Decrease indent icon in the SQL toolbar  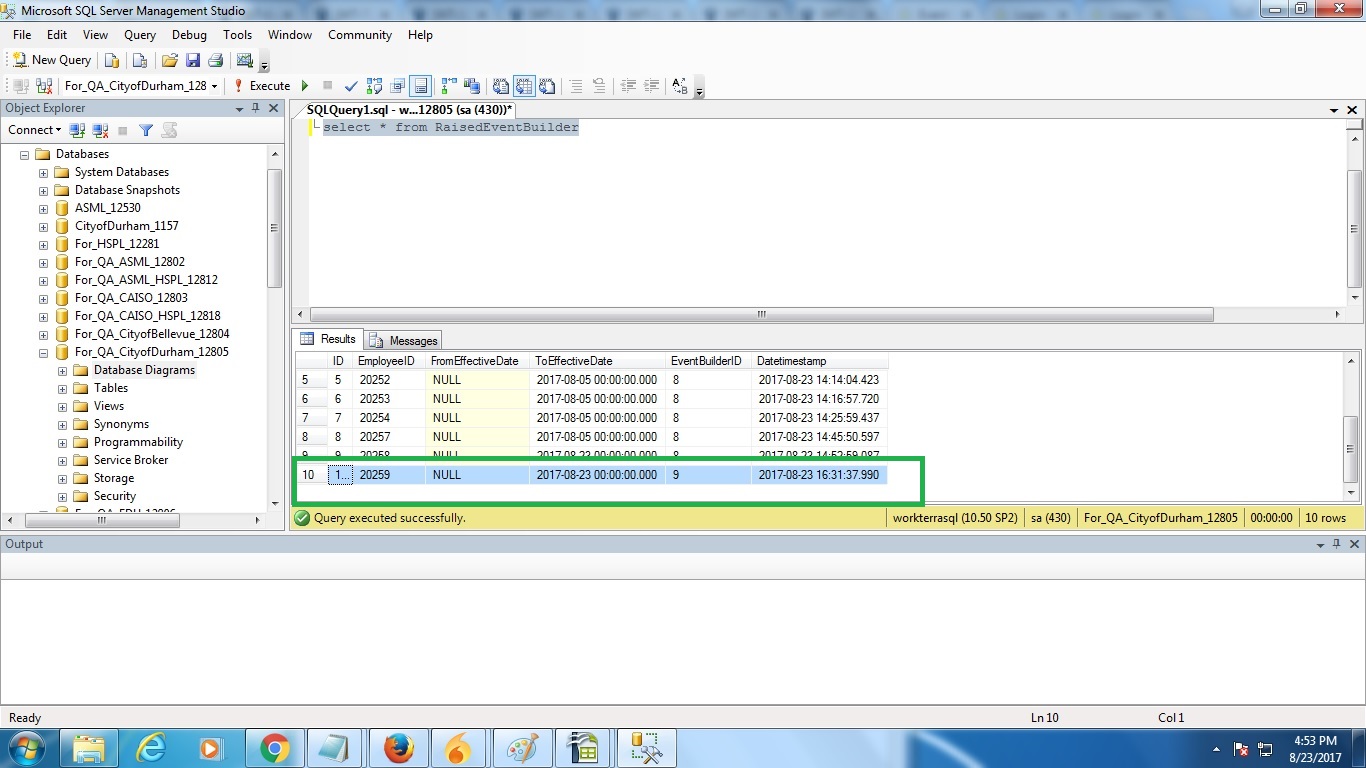click(628, 86)
